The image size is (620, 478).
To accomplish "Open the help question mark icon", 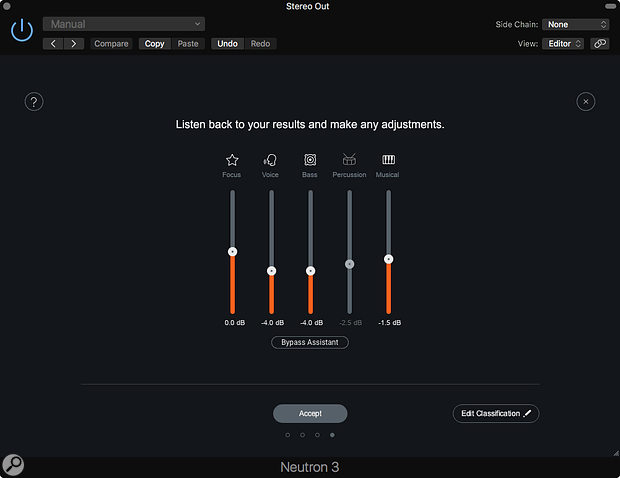I will (x=34, y=102).
